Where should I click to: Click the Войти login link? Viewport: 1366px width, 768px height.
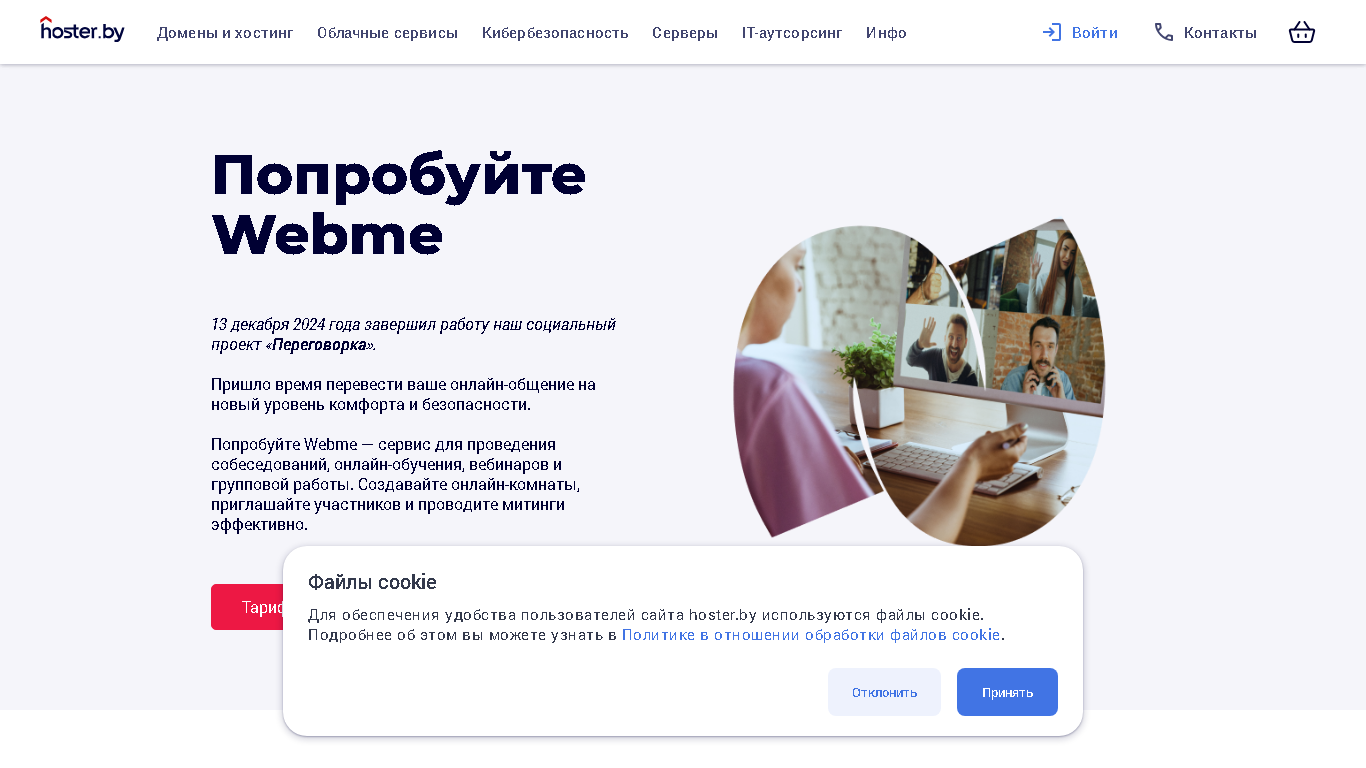tap(1094, 33)
